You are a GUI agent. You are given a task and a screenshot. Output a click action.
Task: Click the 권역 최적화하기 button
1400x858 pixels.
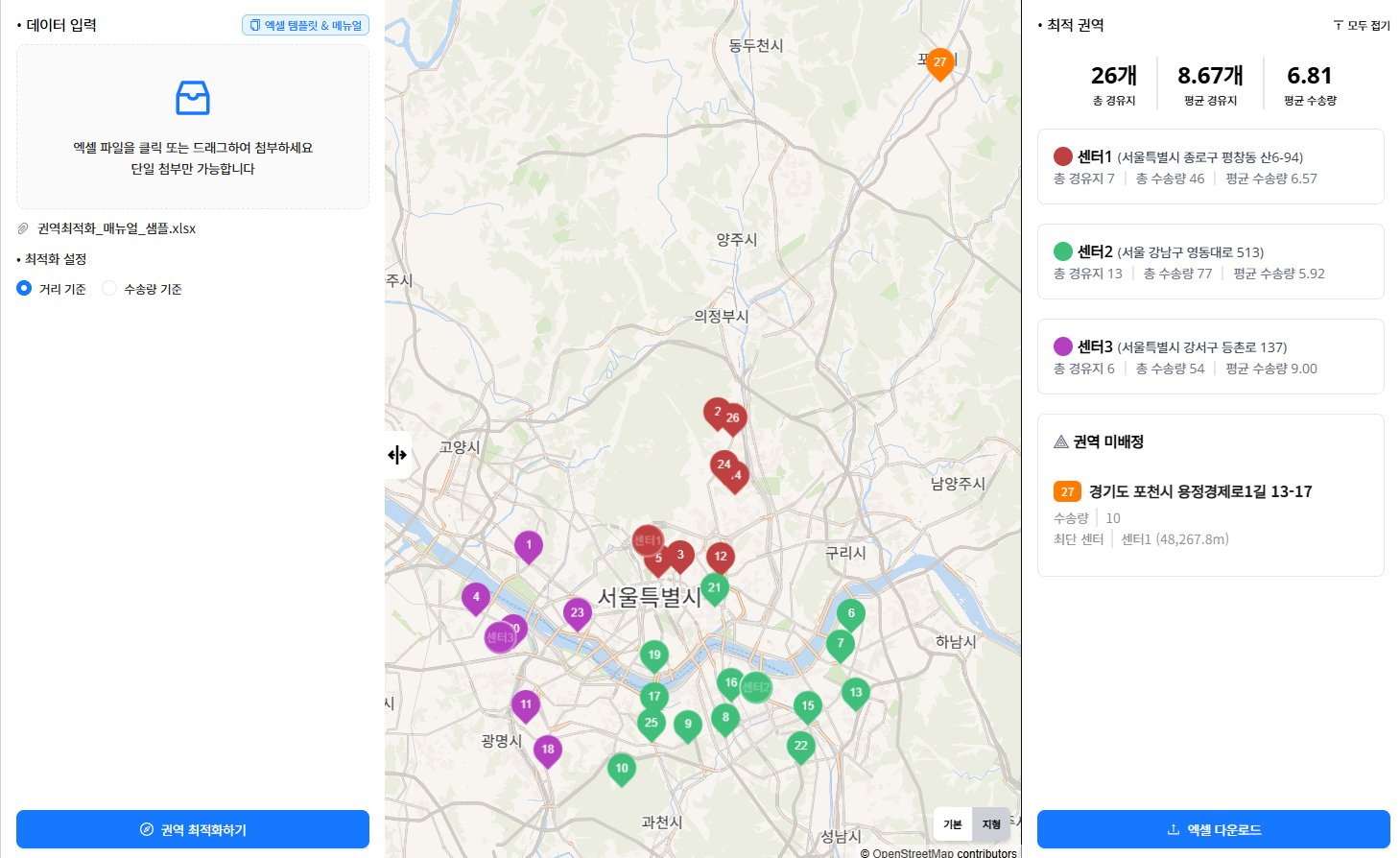point(193,829)
